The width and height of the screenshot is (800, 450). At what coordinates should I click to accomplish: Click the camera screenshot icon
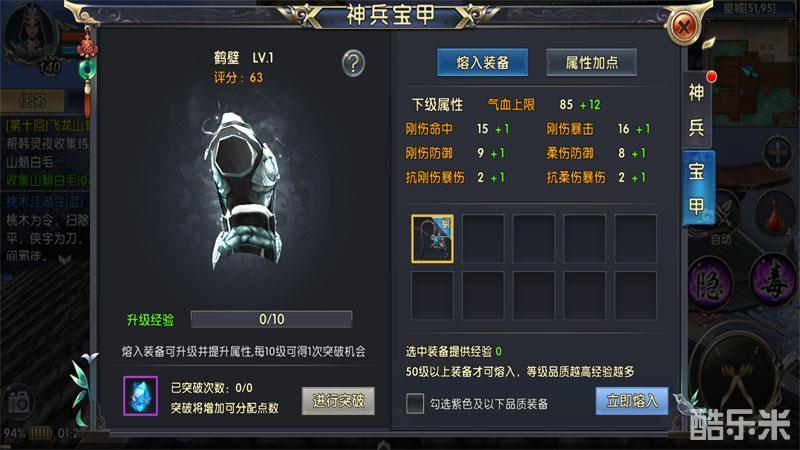[x=19, y=402]
